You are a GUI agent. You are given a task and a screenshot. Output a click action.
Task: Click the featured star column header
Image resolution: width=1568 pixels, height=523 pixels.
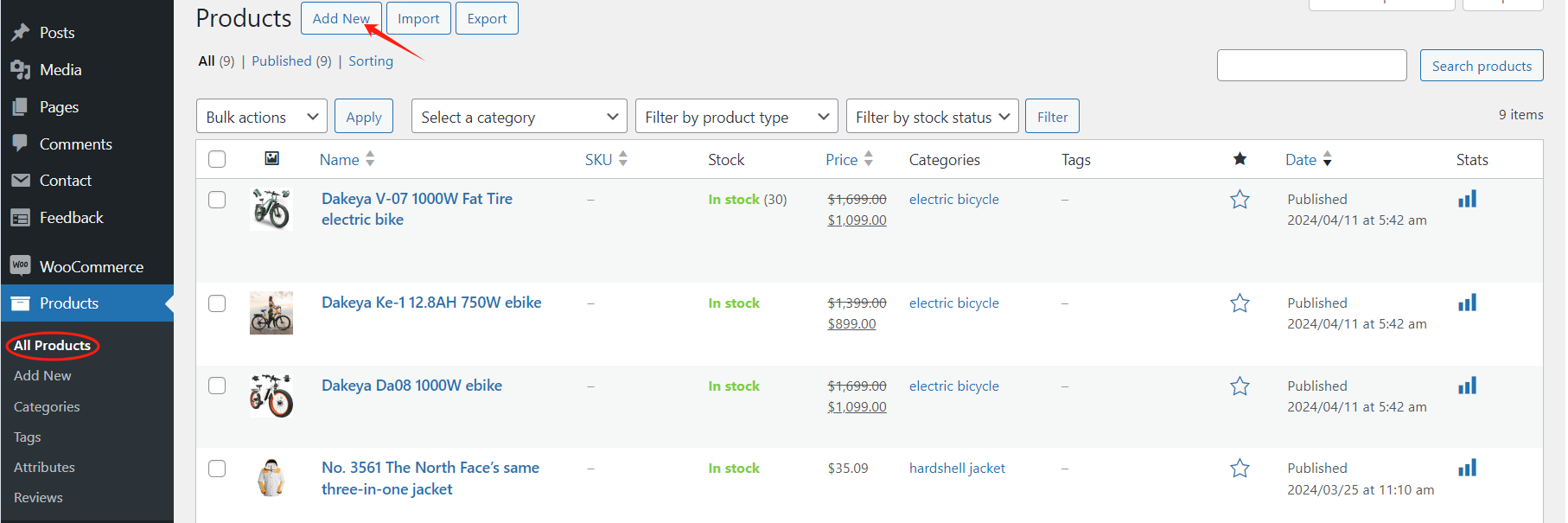1240,159
